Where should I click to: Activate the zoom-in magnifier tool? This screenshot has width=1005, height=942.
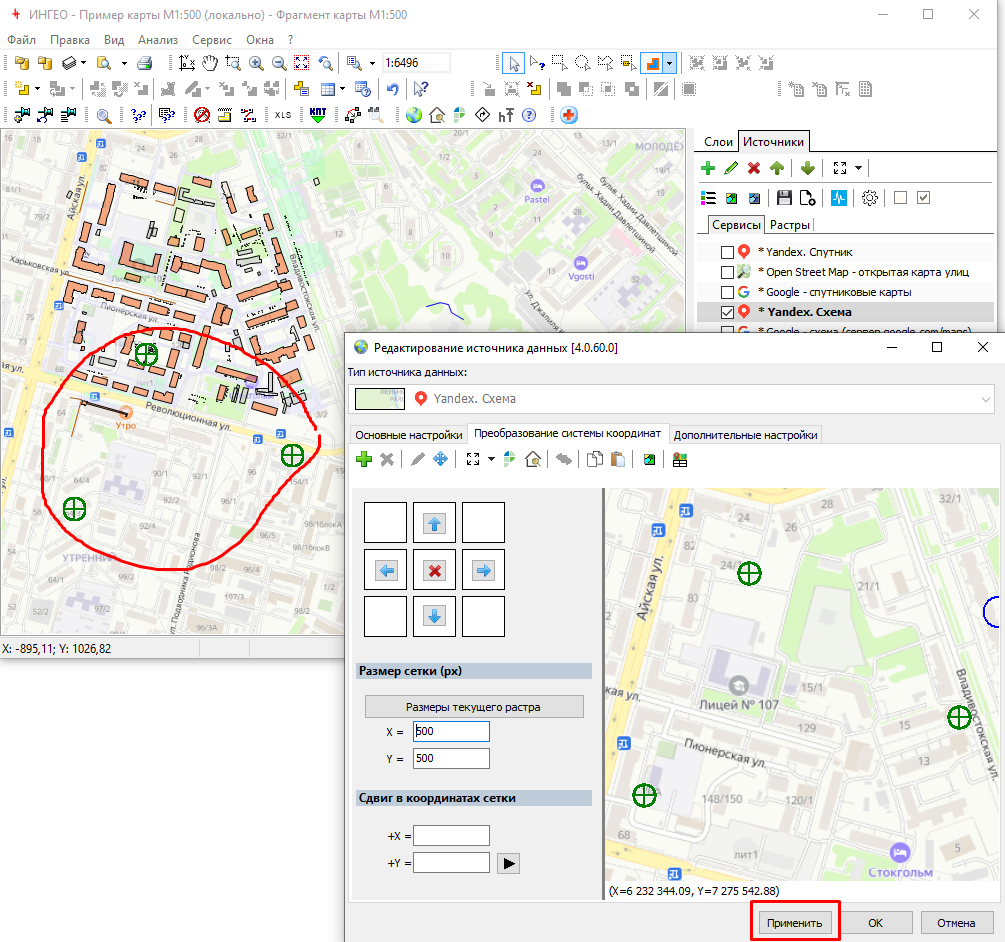pyautogui.click(x=256, y=63)
